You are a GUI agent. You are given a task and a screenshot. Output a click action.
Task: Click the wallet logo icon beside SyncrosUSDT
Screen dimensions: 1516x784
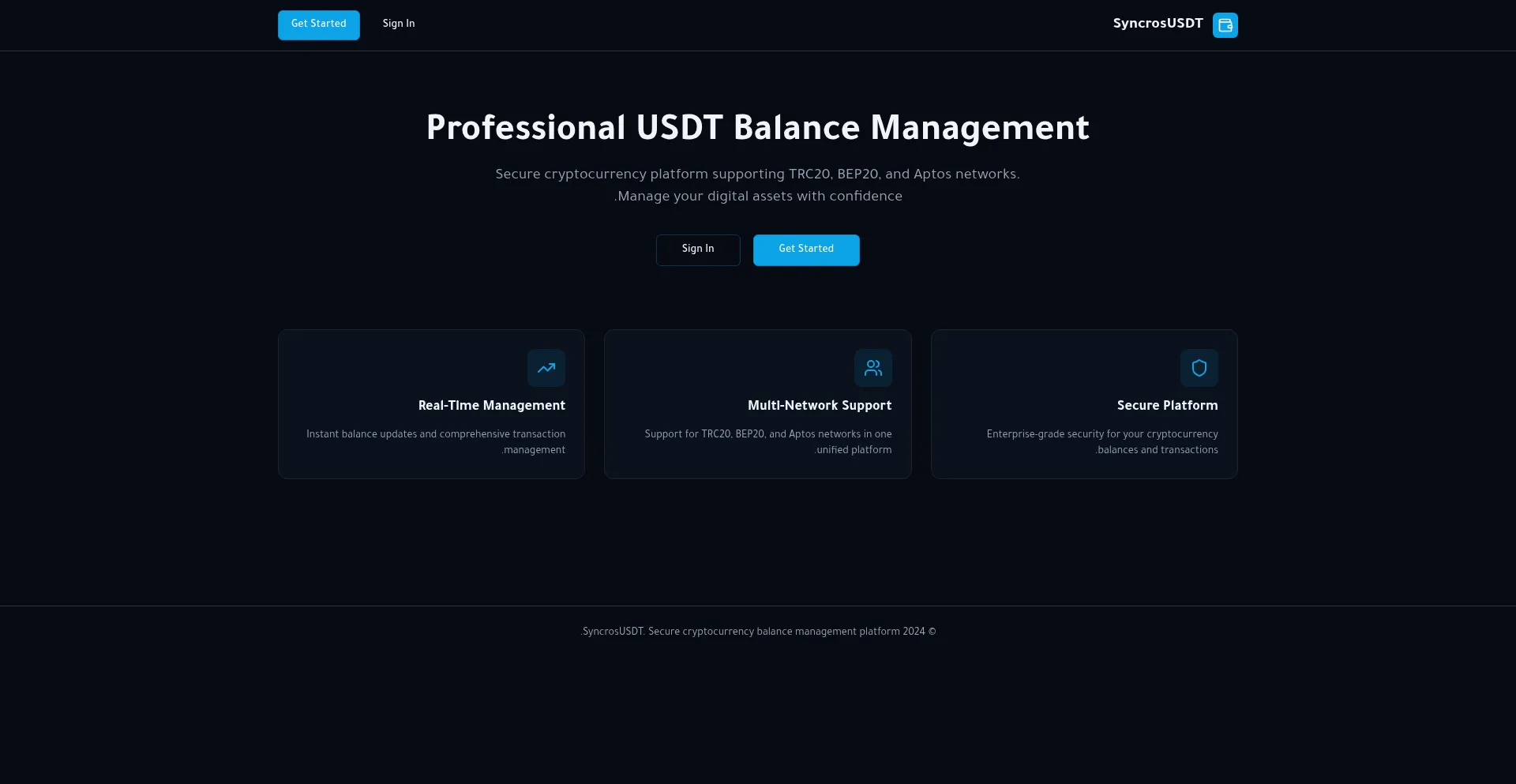pos(1225,25)
